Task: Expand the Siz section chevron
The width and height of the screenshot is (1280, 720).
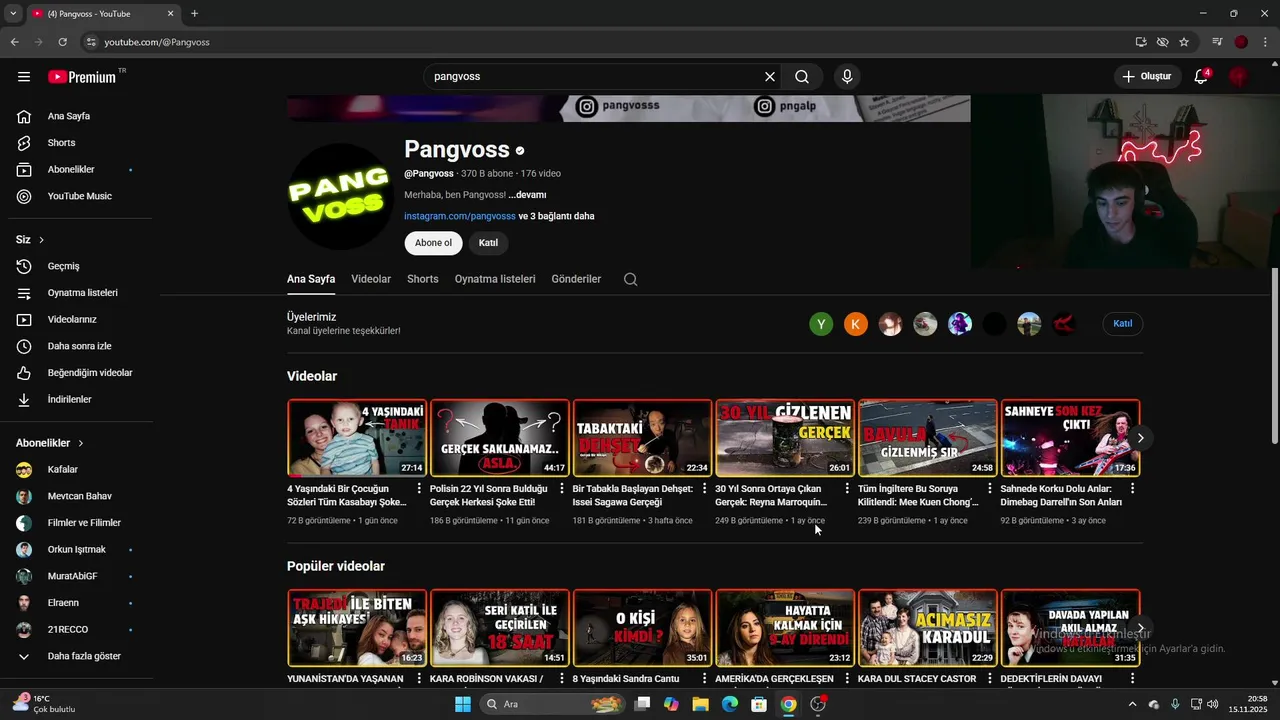Action: 41,240
